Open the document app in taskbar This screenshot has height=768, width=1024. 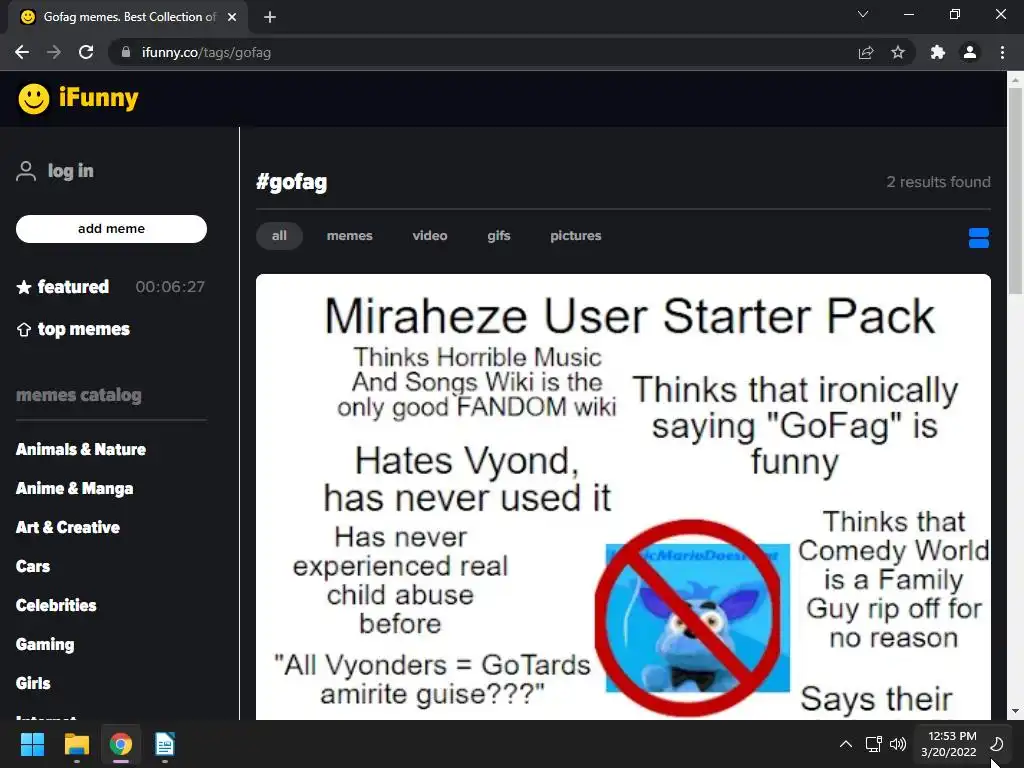pyautogui.click(x=165, y=744)
